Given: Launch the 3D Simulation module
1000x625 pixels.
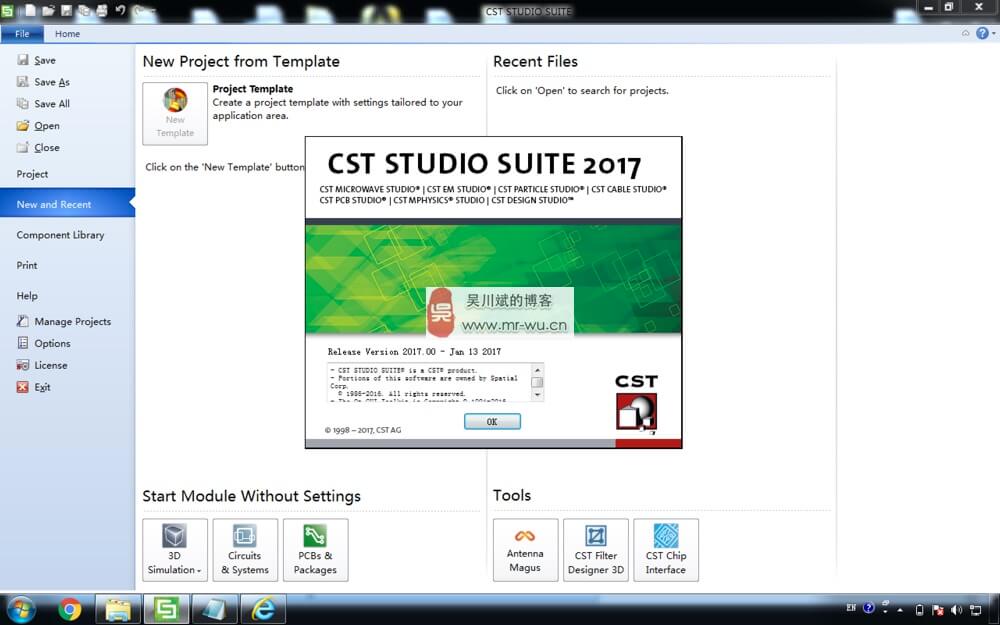Looking at the screenshot, I should coord(174,548).
